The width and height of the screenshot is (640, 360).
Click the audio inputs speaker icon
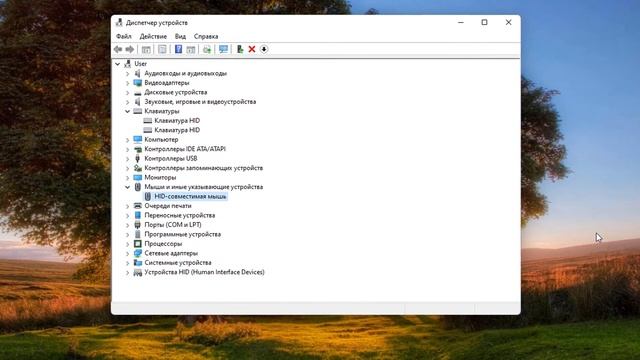tap(138, 73)
